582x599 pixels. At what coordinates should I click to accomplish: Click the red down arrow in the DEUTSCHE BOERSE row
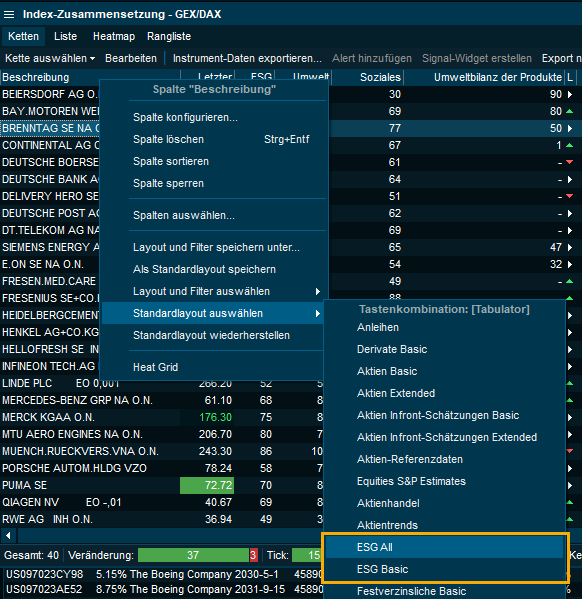click(569, 162)
